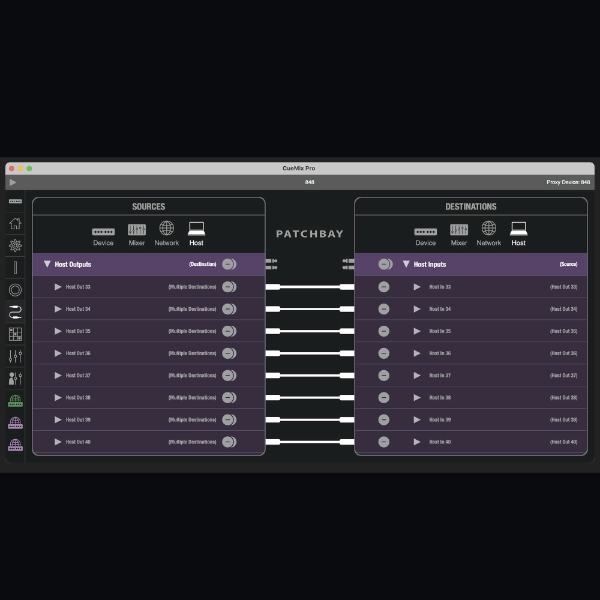The width and height of the screenshot is (600, 600).
Task: Click the patch cable joining Host Out 36
Action: tap(310, 353)
